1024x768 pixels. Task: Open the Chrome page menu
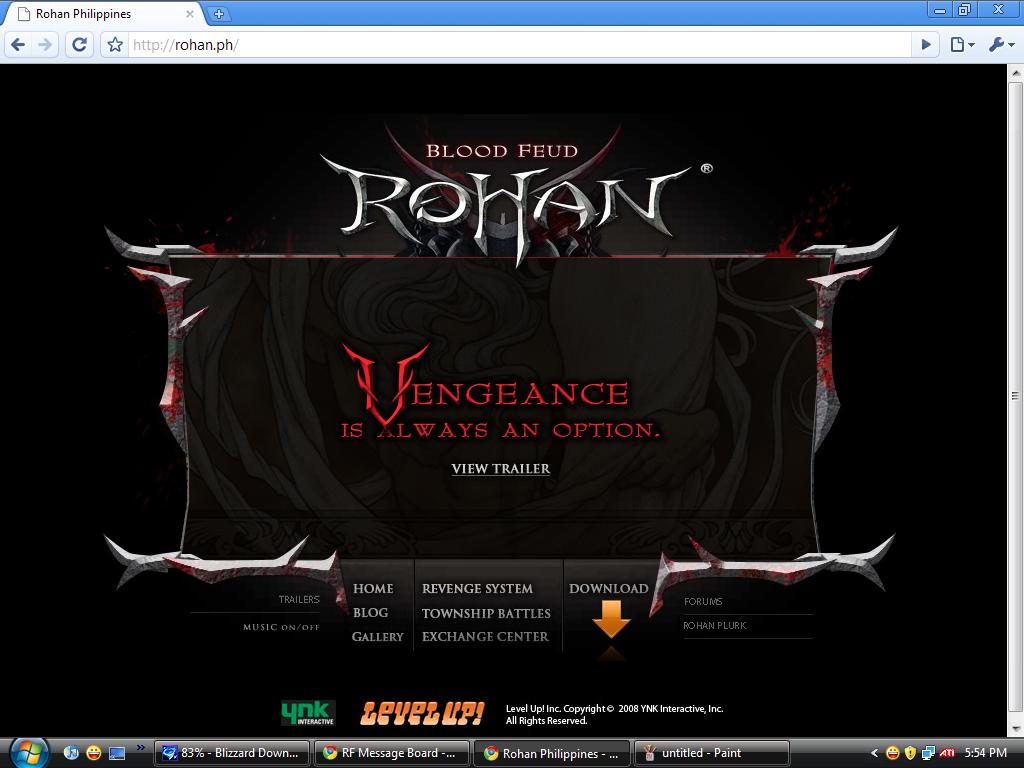pos(961,44)
